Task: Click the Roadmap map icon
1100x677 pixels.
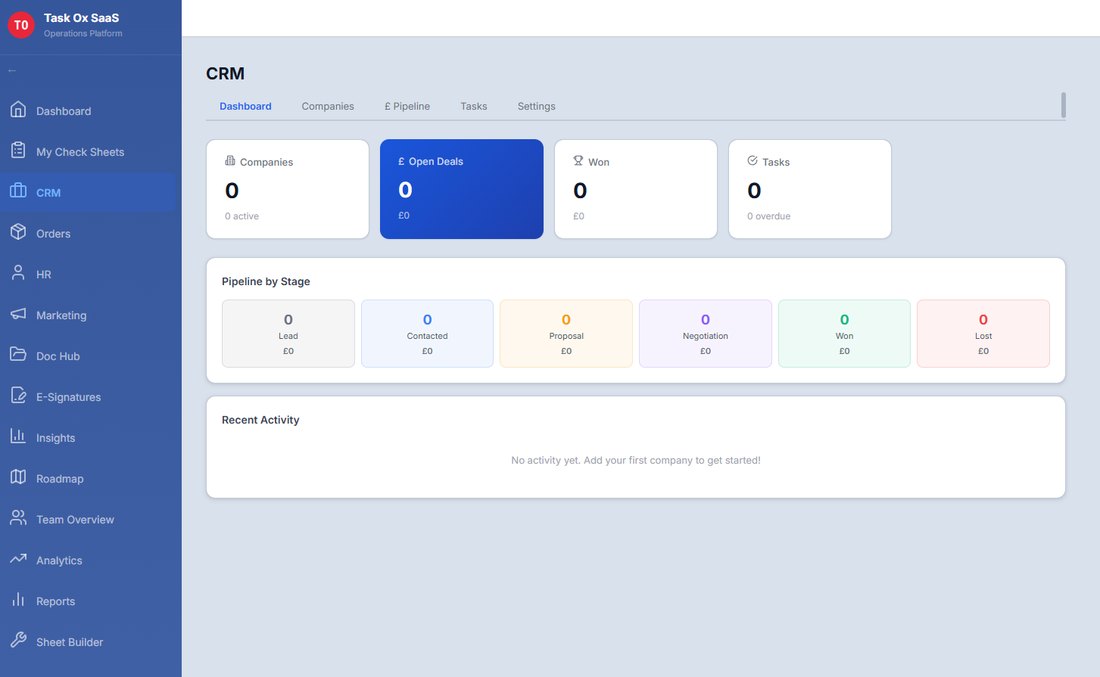Action: click(x=18, y=477)
